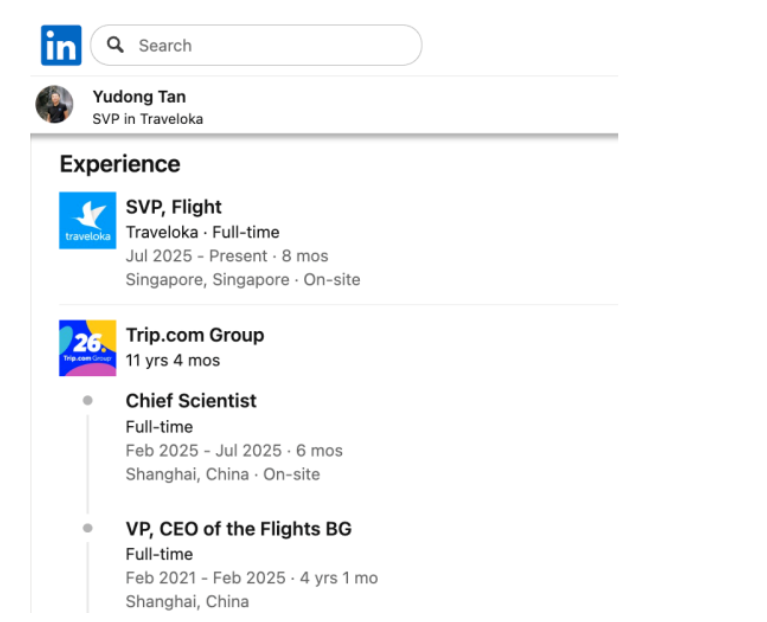This screenshot has height=622, width=767.
Task: Click into the Search field
Action: (x=270, y=45)
